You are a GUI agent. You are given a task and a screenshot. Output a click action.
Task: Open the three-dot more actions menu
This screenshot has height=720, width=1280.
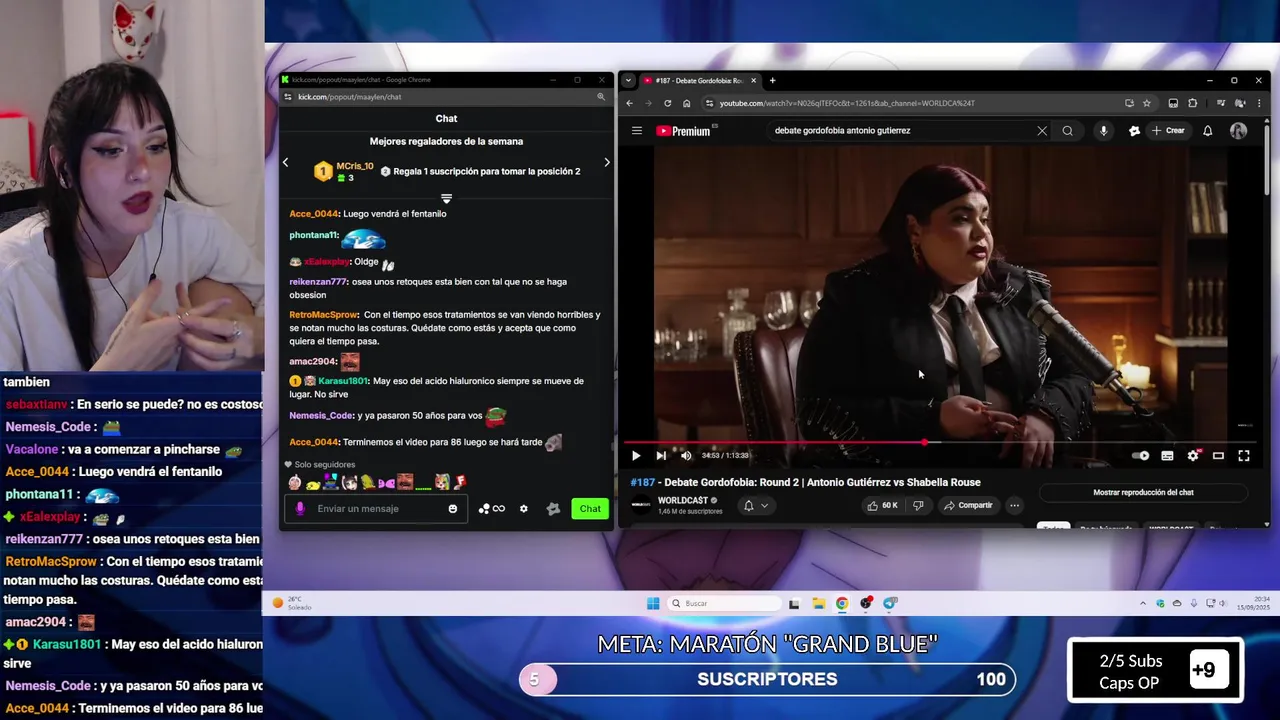1014,506
